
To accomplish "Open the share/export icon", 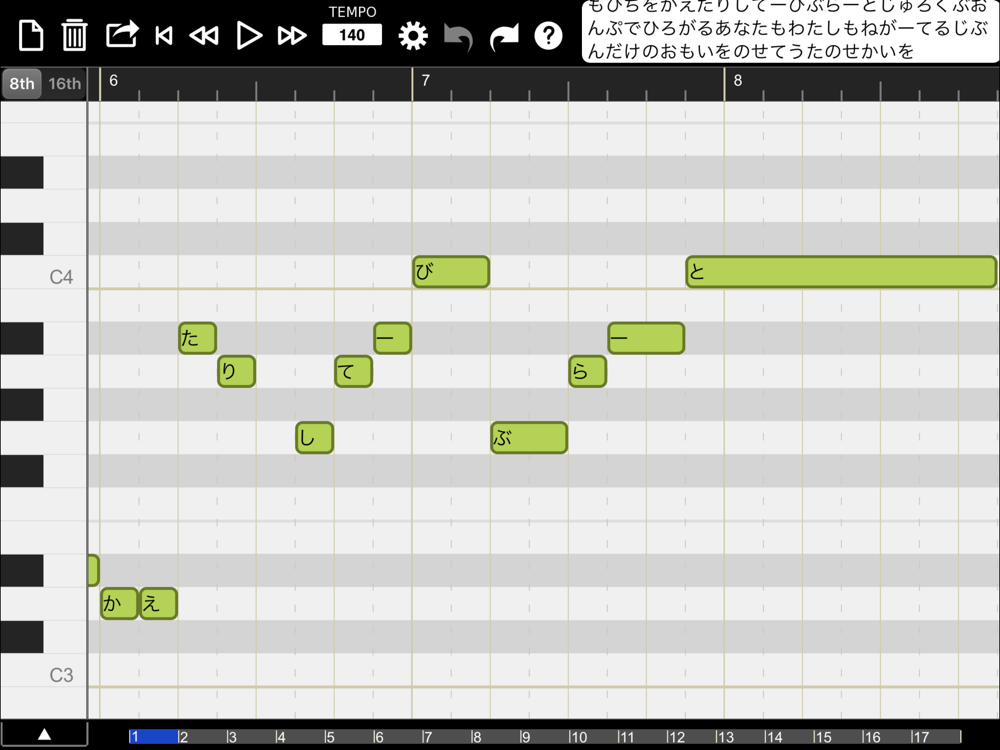I will coord(122,34).
